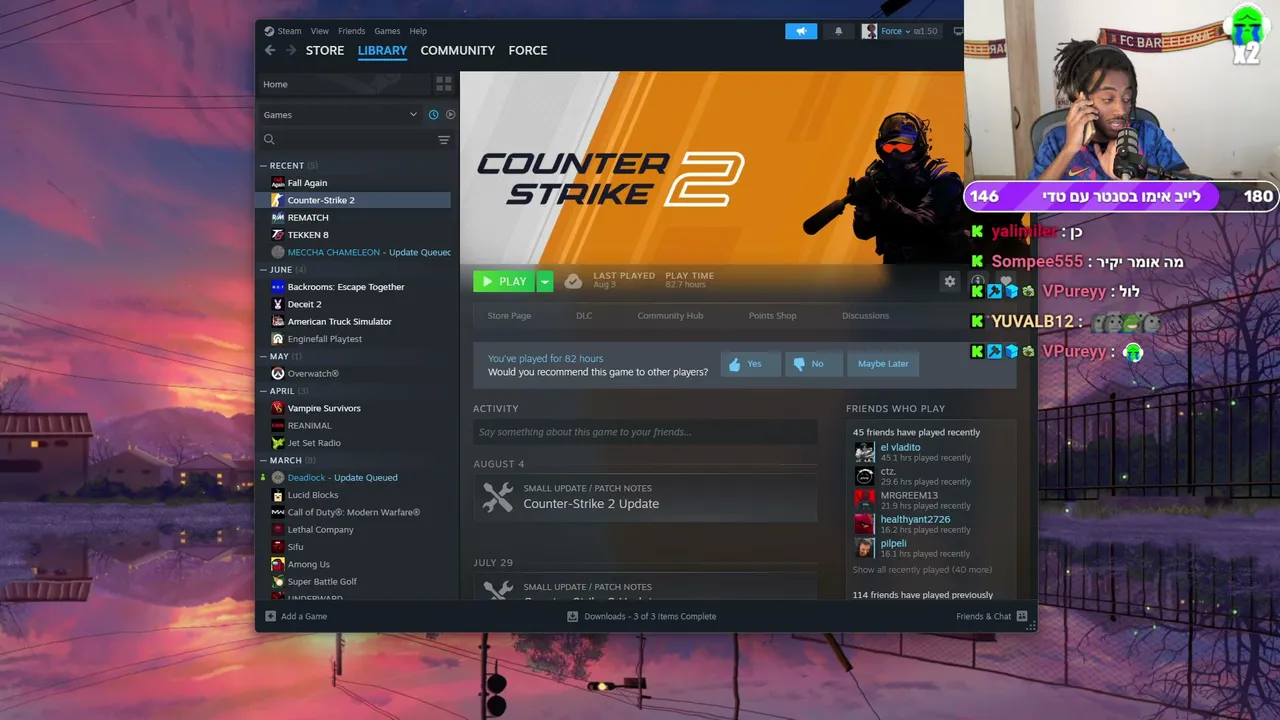Collapse the RECENT section
The height and width of the screenshot is (720, 1280).
(263, 166)
